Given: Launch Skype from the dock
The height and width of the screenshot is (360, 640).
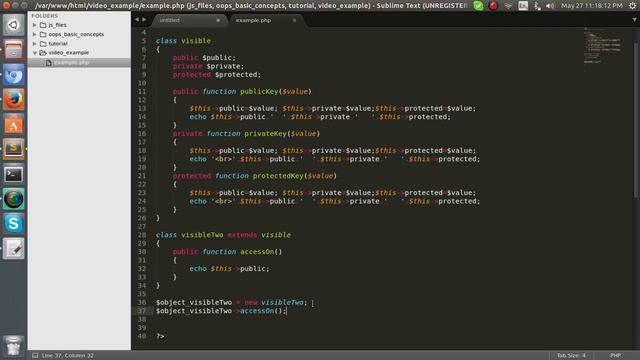Looking at the screenshot, I should coord(13,224).
